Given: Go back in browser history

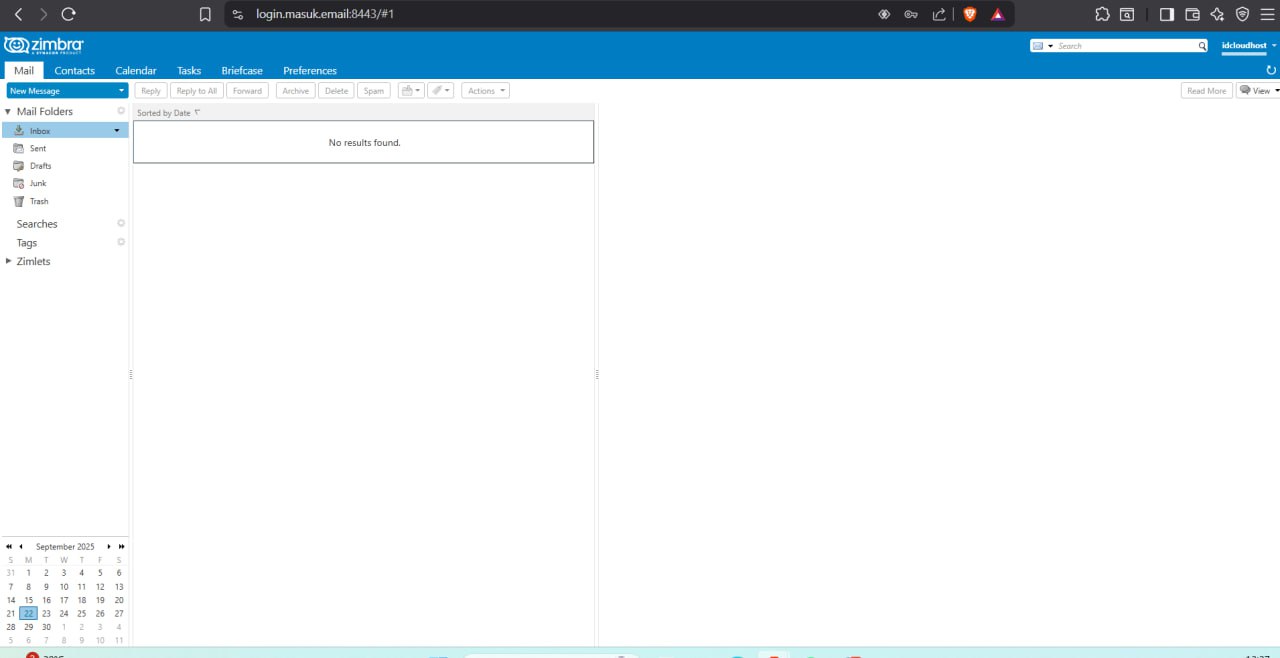Looking at the screenshot, I should [18, 14].
